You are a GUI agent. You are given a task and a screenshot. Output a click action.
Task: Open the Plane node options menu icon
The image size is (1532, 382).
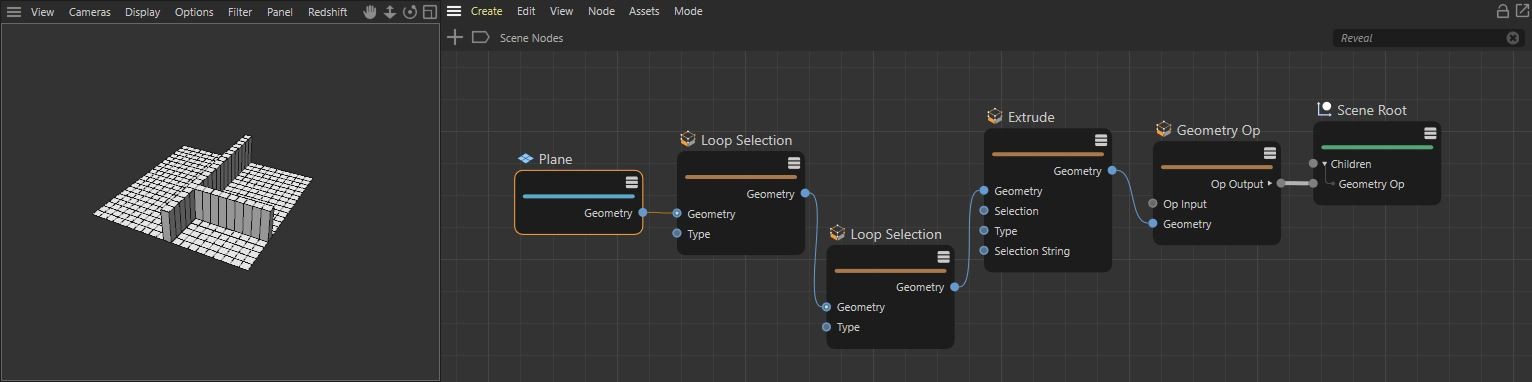pyautogui.click(x=632, y=182)
